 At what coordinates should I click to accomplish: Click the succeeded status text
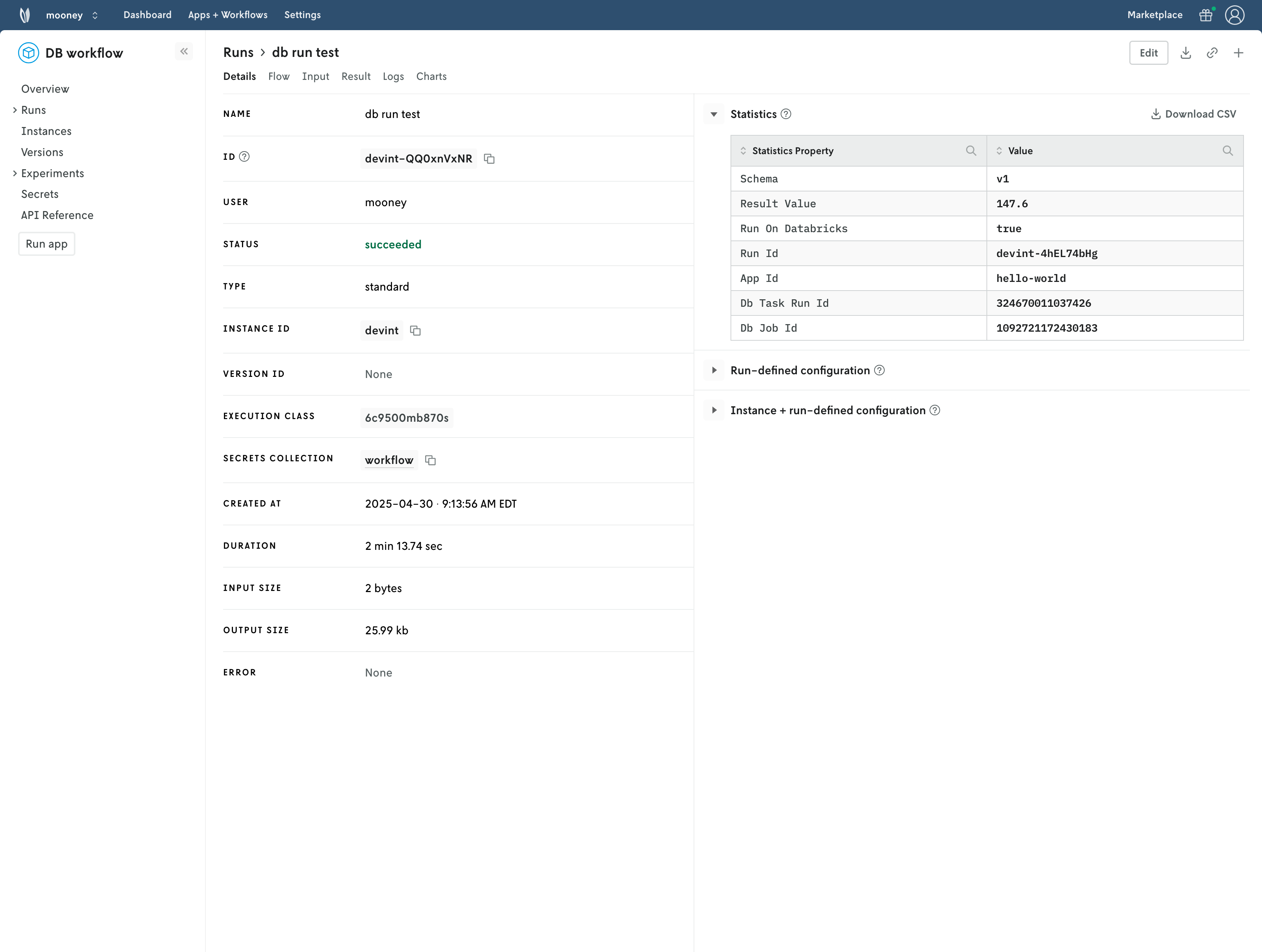393,244
